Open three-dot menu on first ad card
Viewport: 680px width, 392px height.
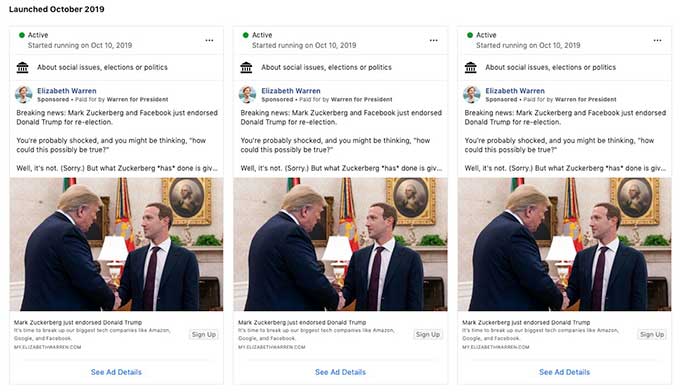pyautogui.click(x=209, y=40)
